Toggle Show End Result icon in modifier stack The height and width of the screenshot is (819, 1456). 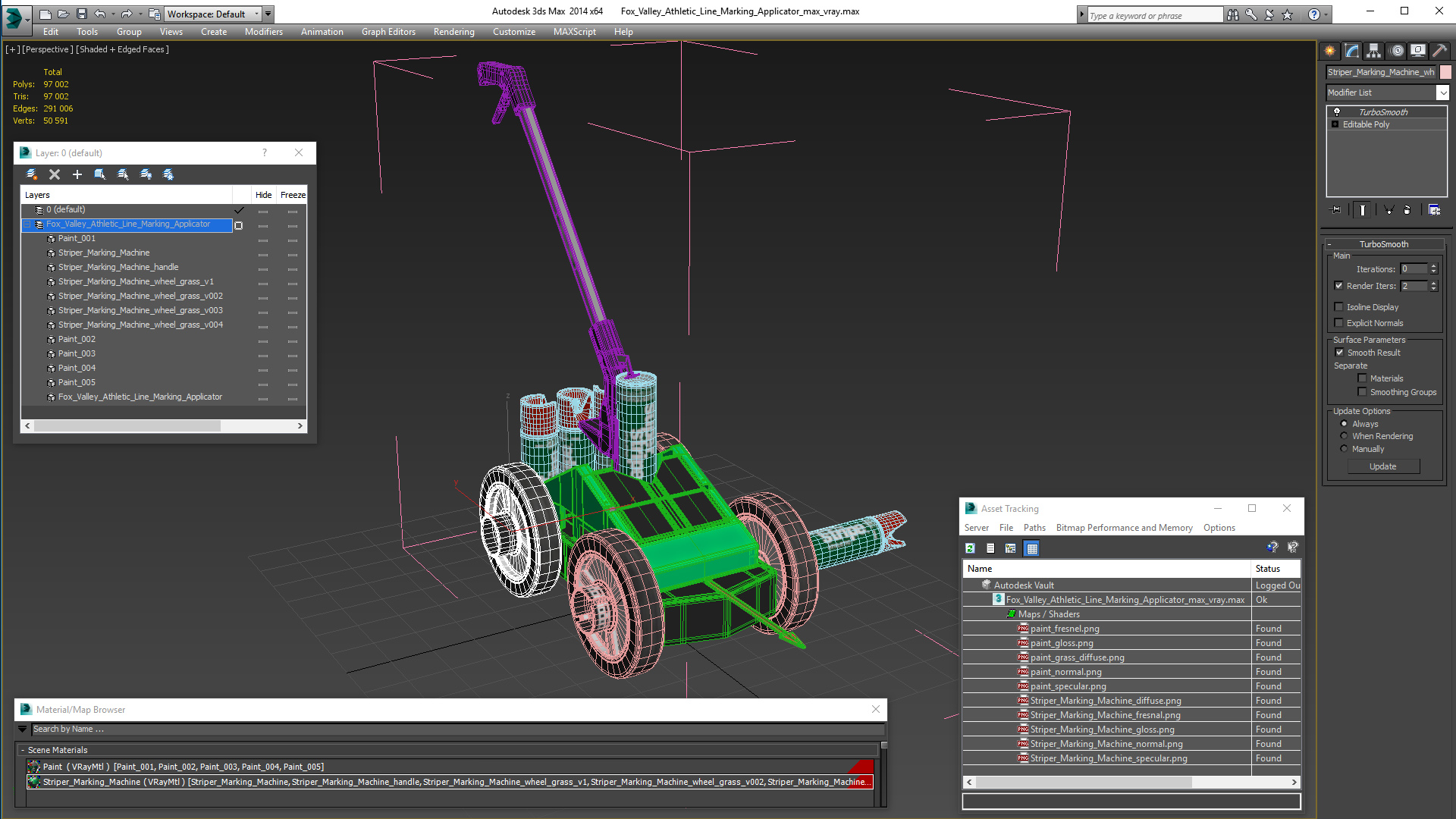coord(1363,210)
